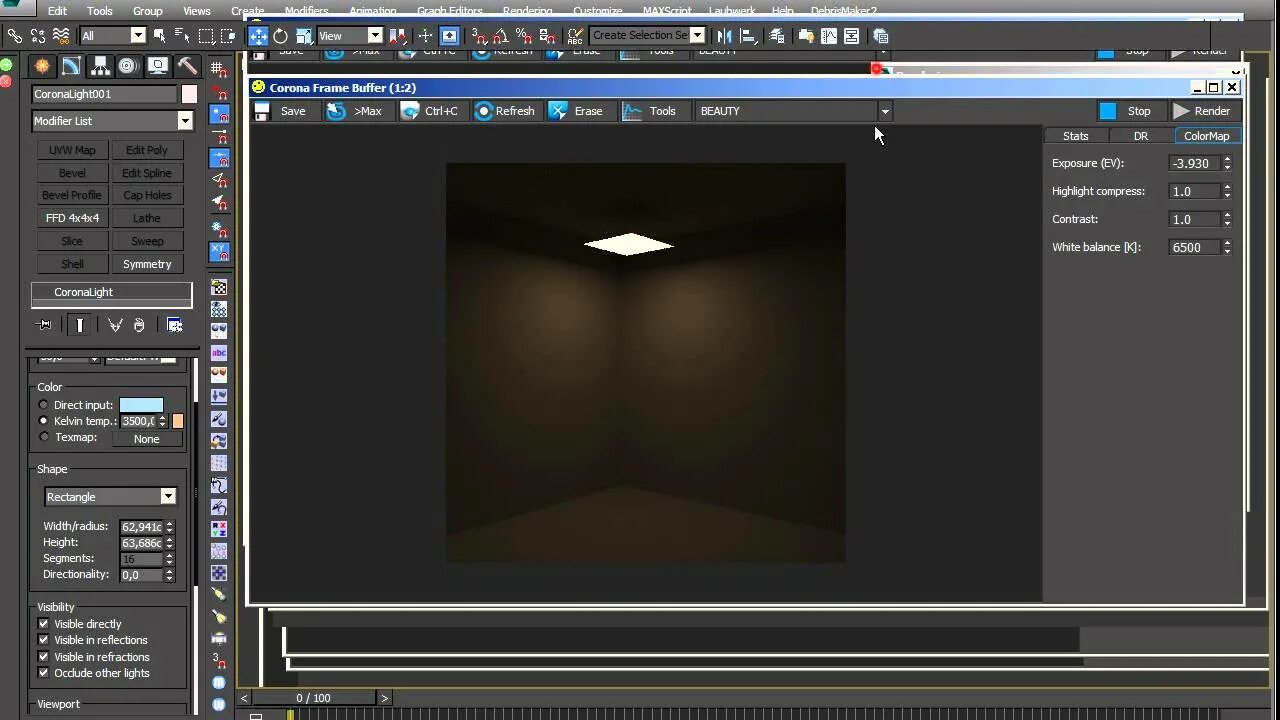Viewport: 1280px width, 720px height.
Task: Toggle the Window/Crossing selection icon
Action: click(x=229, y=36)
